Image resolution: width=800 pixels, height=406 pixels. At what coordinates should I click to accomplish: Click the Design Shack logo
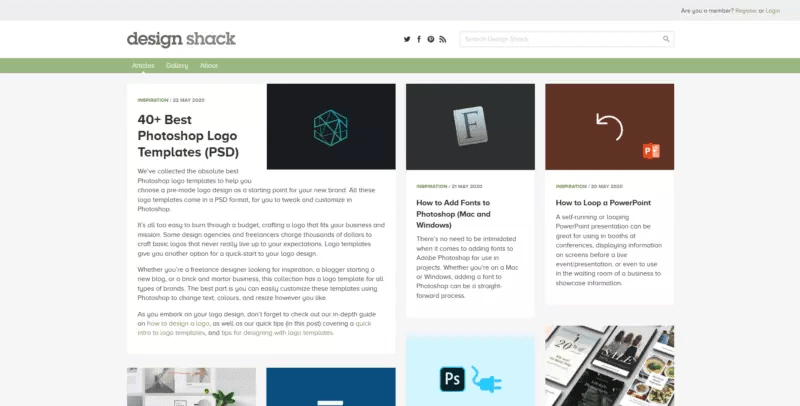181,39
